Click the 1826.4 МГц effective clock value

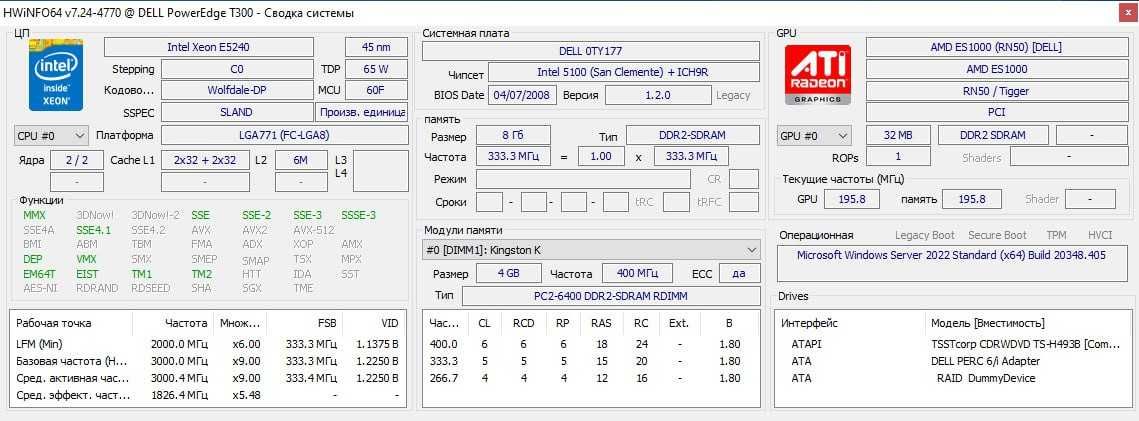pos(179,396)
